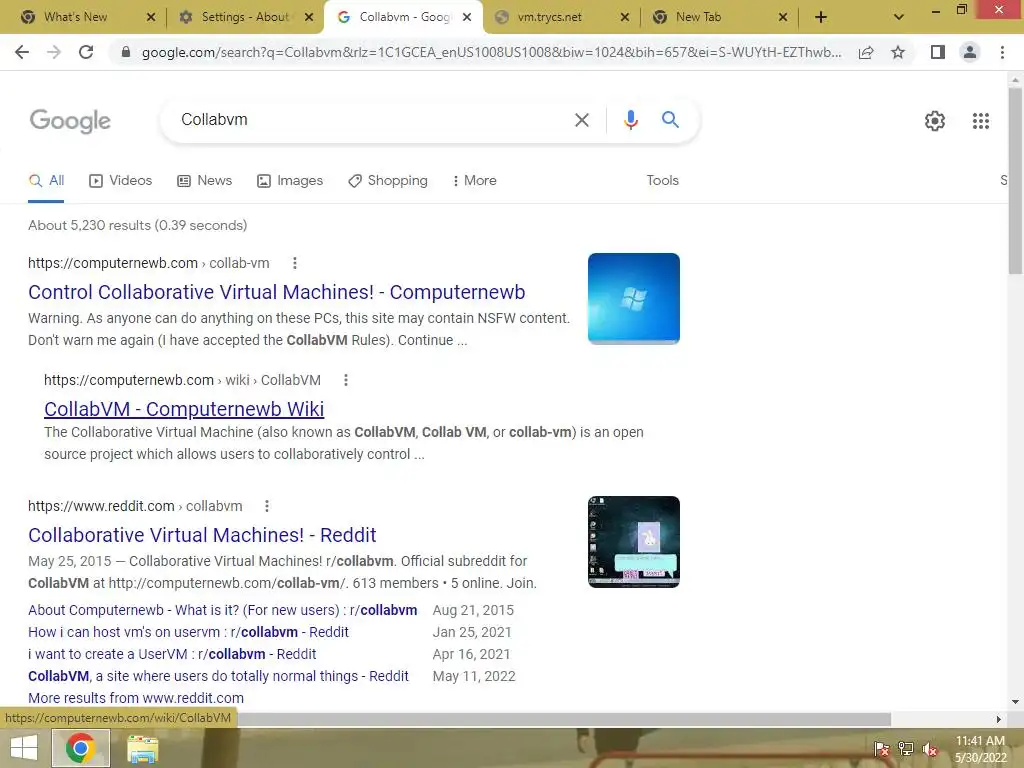Open Collaborative Virtual Machines Reddit result
Screen dimensions: 1024x768
pos(202,535)
